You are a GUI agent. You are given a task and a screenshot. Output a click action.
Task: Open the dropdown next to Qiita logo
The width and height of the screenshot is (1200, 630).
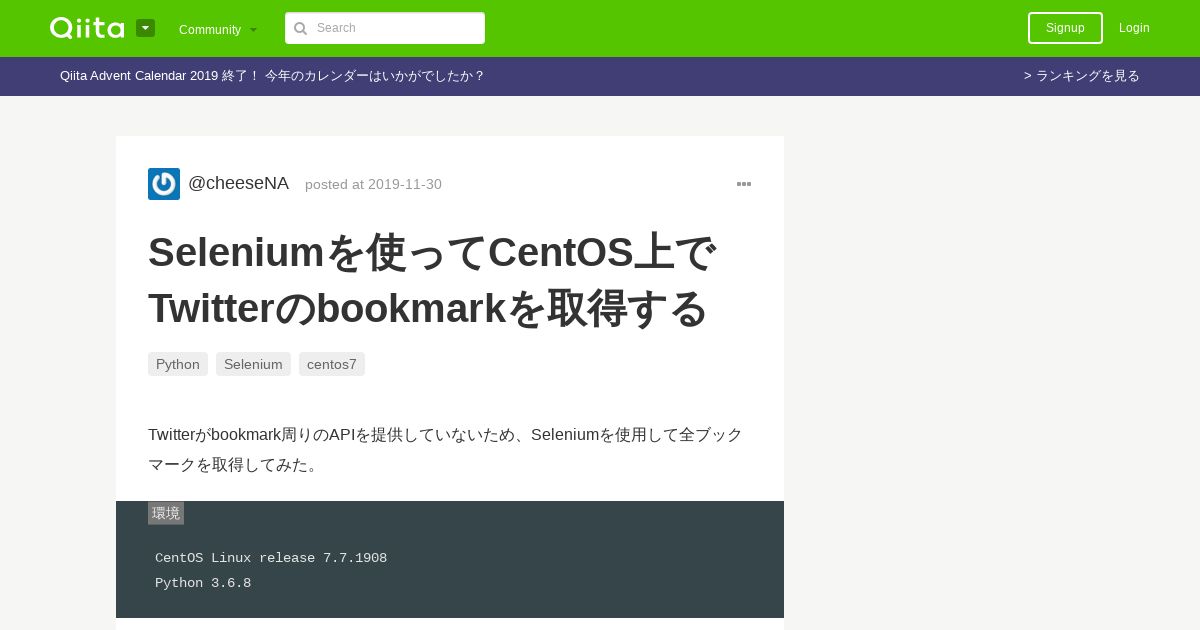(x=145, y=28)
